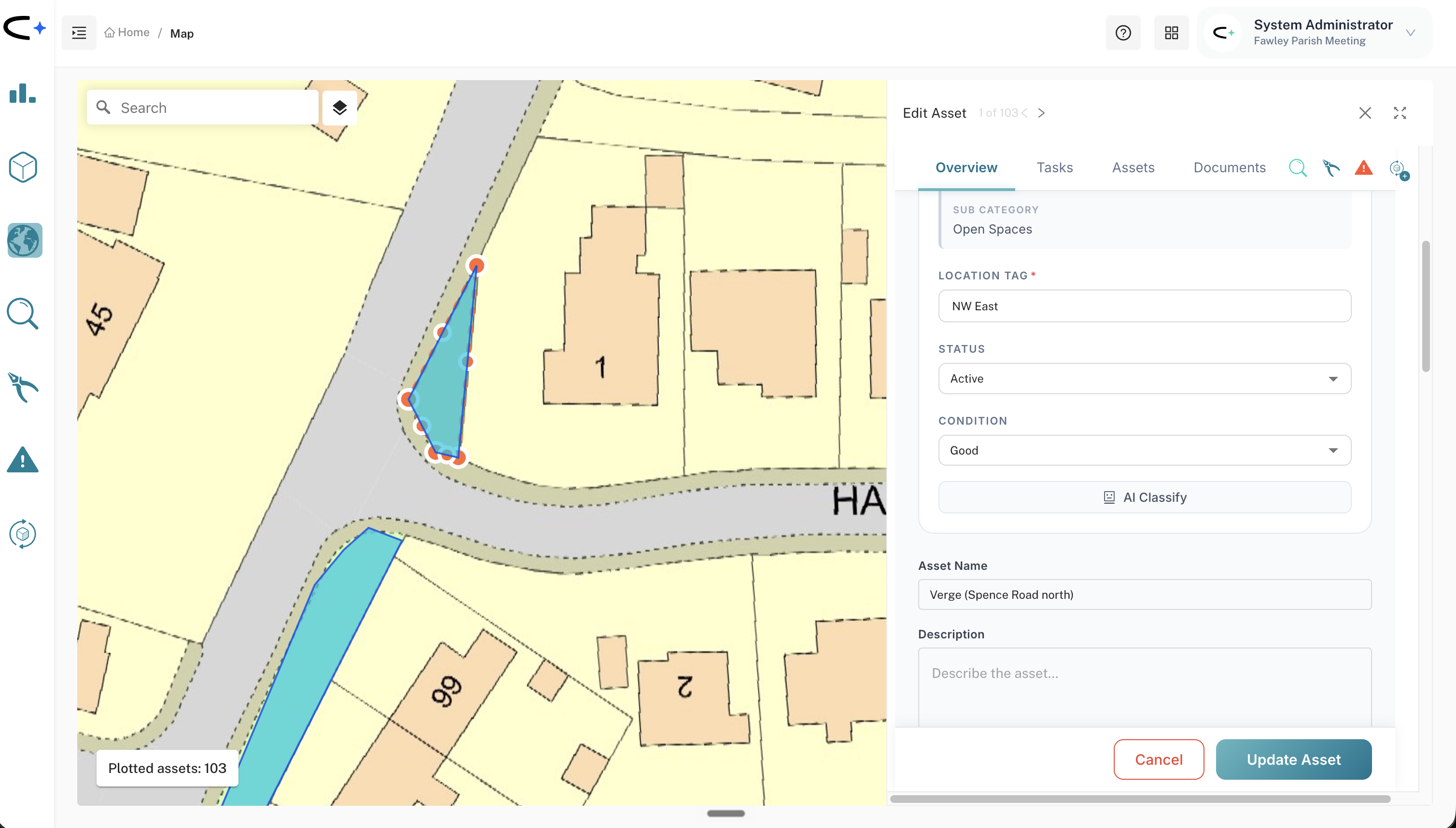Open the assets cube icon in sidebar
Viewport: 1456px width, 828px height.
tap(23, 166)
